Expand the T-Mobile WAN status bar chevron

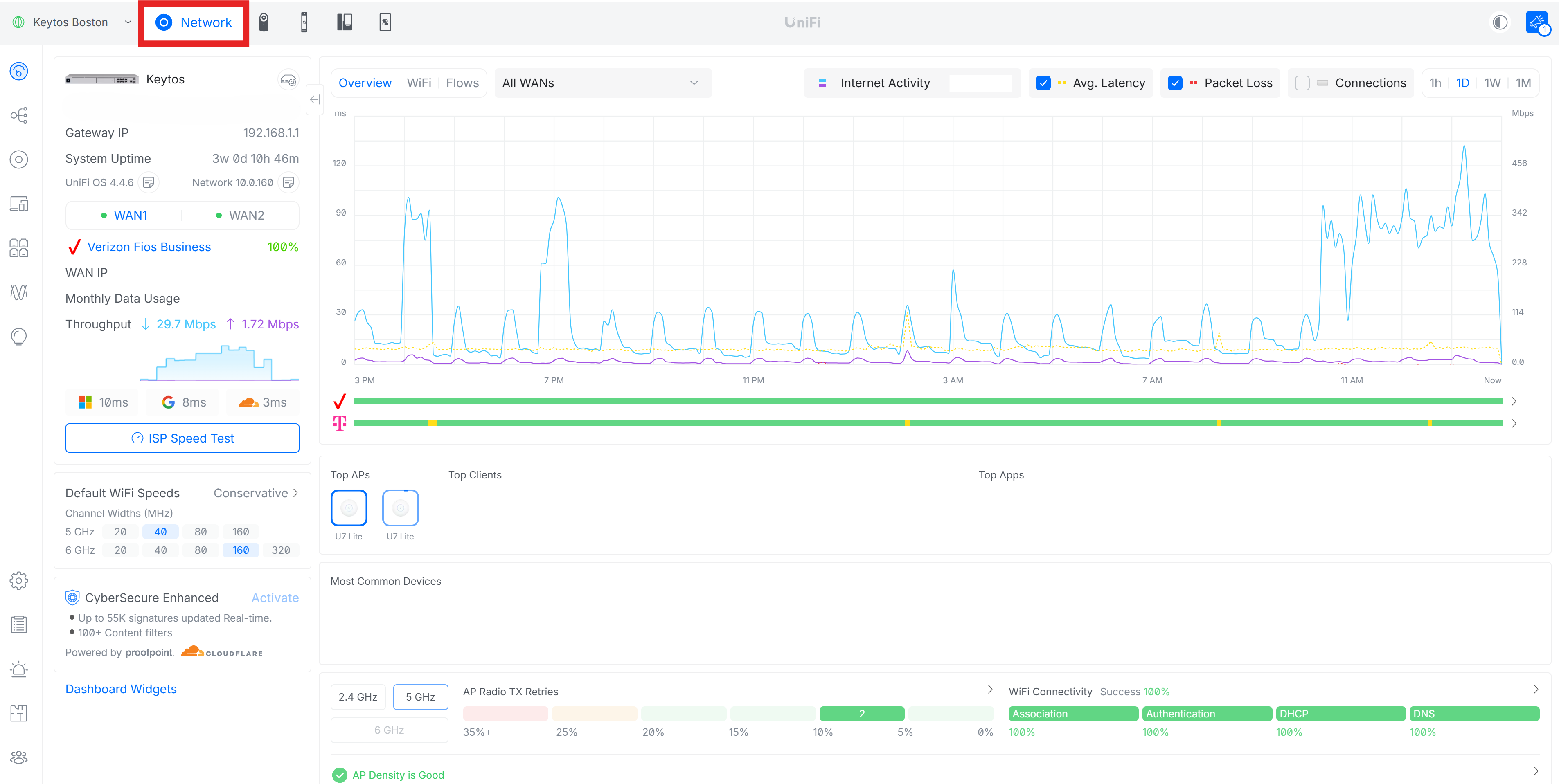pos(1514,423)
